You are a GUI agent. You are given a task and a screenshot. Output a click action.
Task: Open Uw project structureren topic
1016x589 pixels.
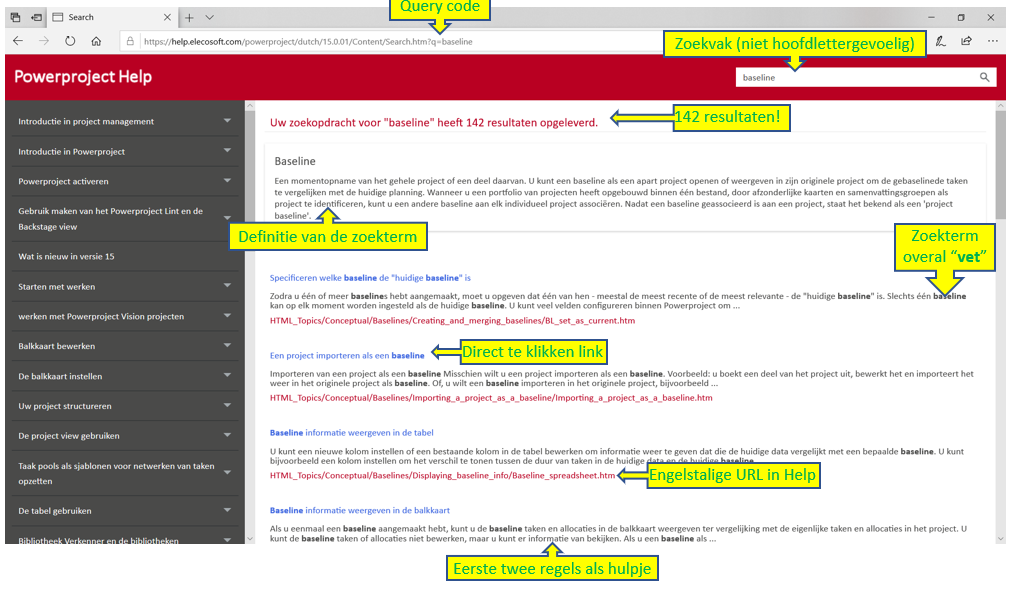click(x=65, y=406)
